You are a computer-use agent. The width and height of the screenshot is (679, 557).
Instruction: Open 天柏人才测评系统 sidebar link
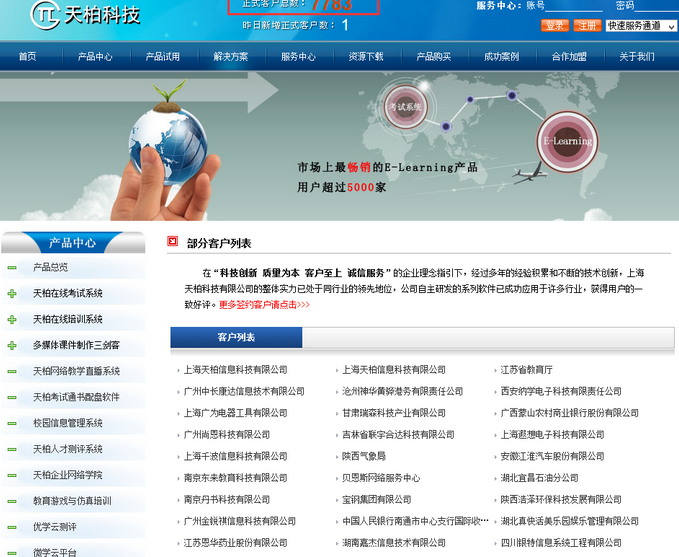[x=68, y=450]
